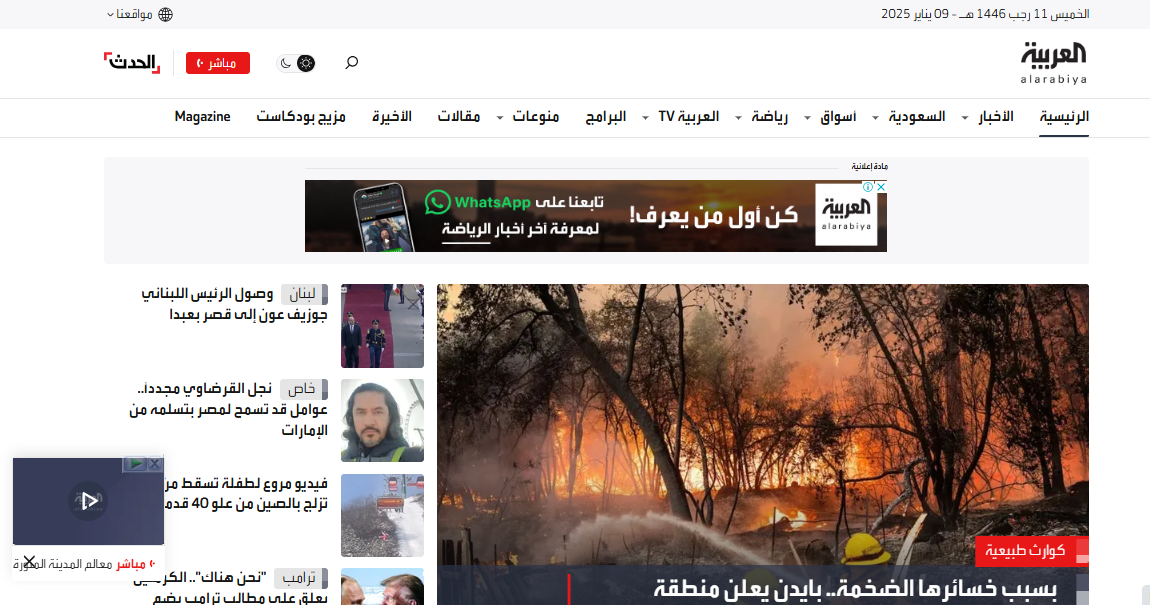The image size is (1150, 605).
Task: Click the لبنان tag label
Action: 304,295
